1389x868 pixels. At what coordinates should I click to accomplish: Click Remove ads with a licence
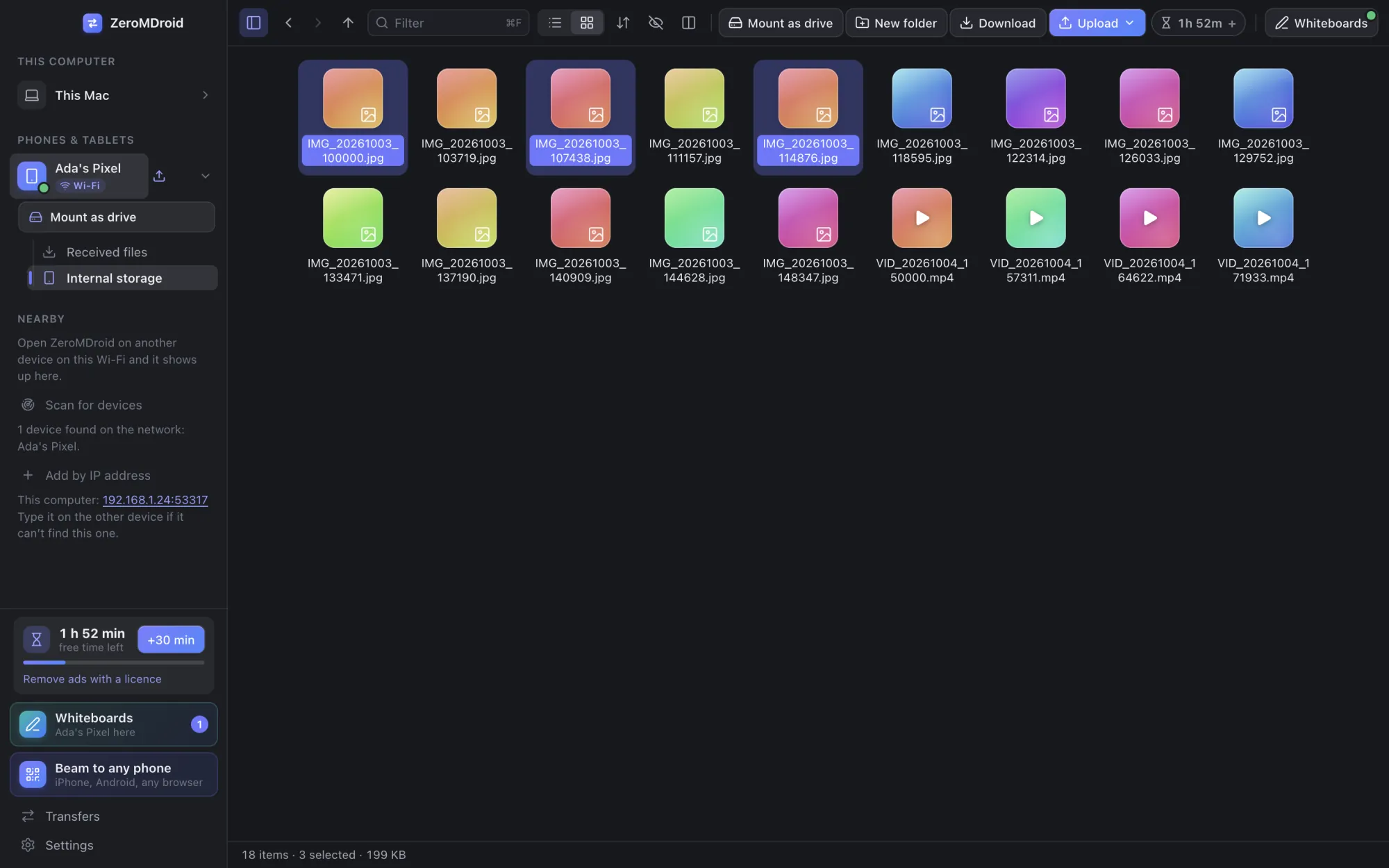click(x=92, y=679)
